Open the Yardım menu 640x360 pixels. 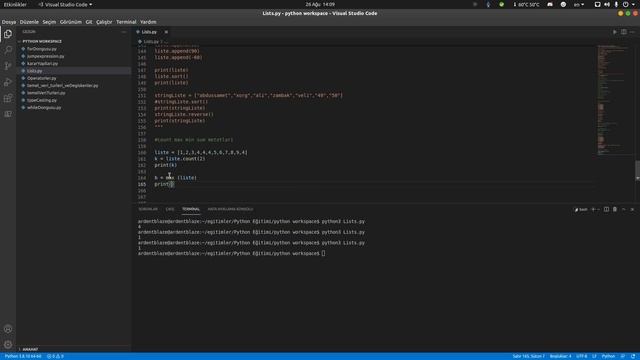(x=148, y=22)
